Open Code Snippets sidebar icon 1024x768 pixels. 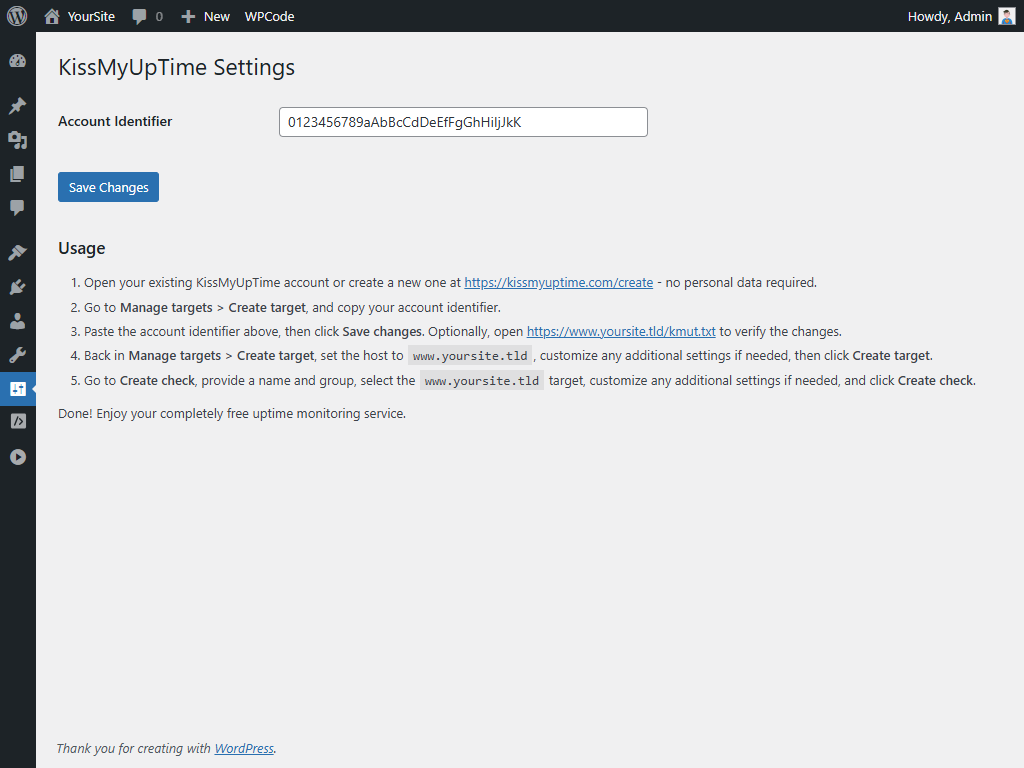(x=18, y=422)
